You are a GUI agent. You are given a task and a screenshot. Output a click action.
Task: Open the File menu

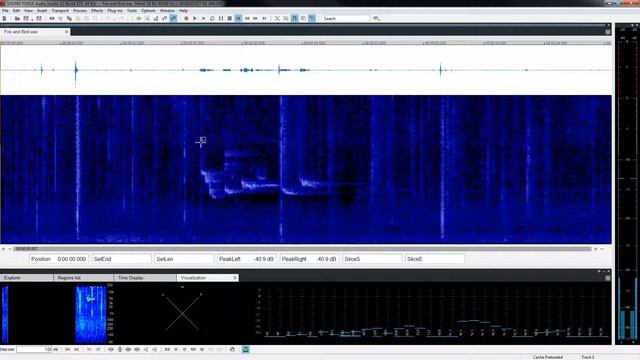coord(5,11)
